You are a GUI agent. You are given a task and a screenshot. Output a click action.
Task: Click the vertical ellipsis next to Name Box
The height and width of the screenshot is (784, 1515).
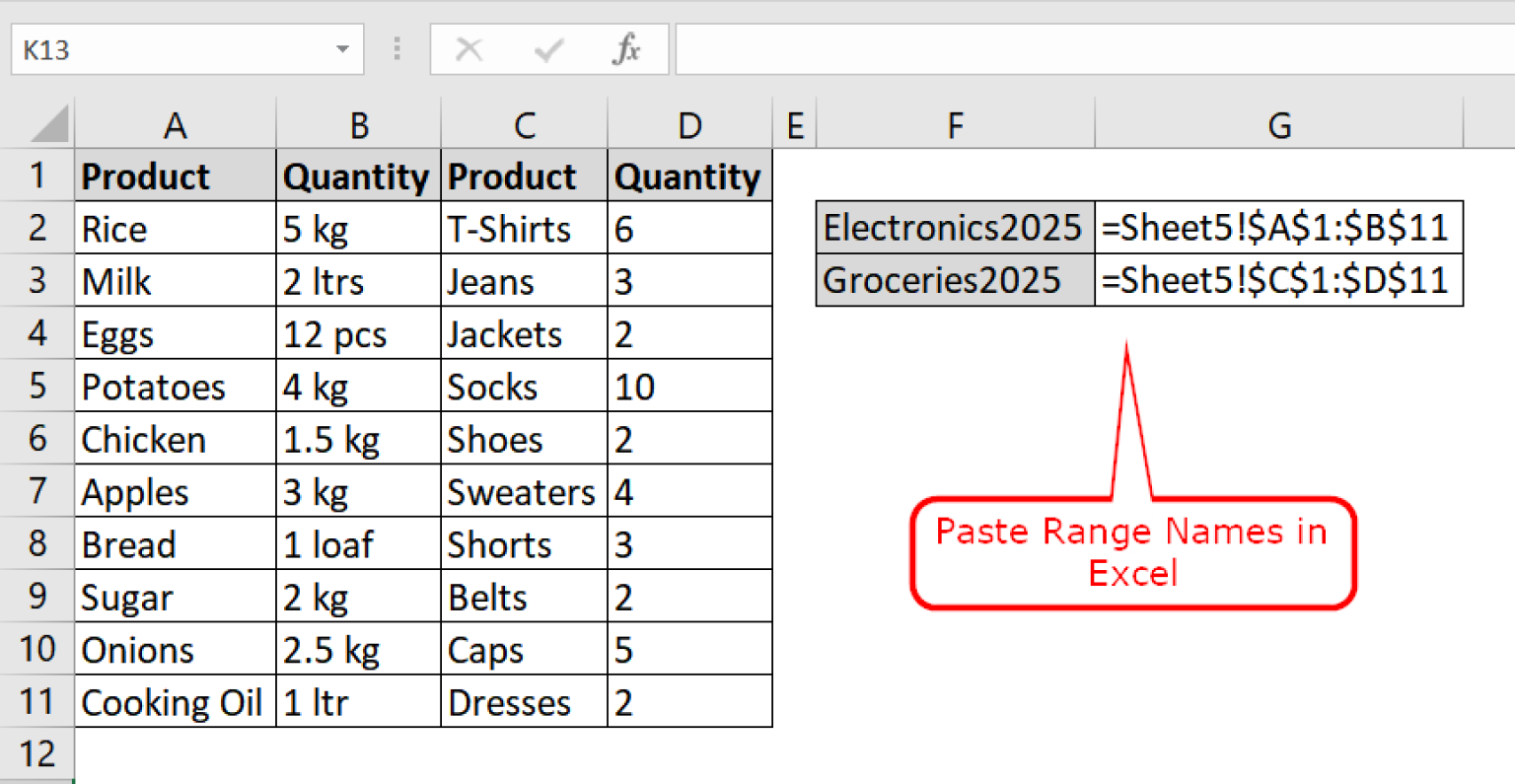point(397,49)
